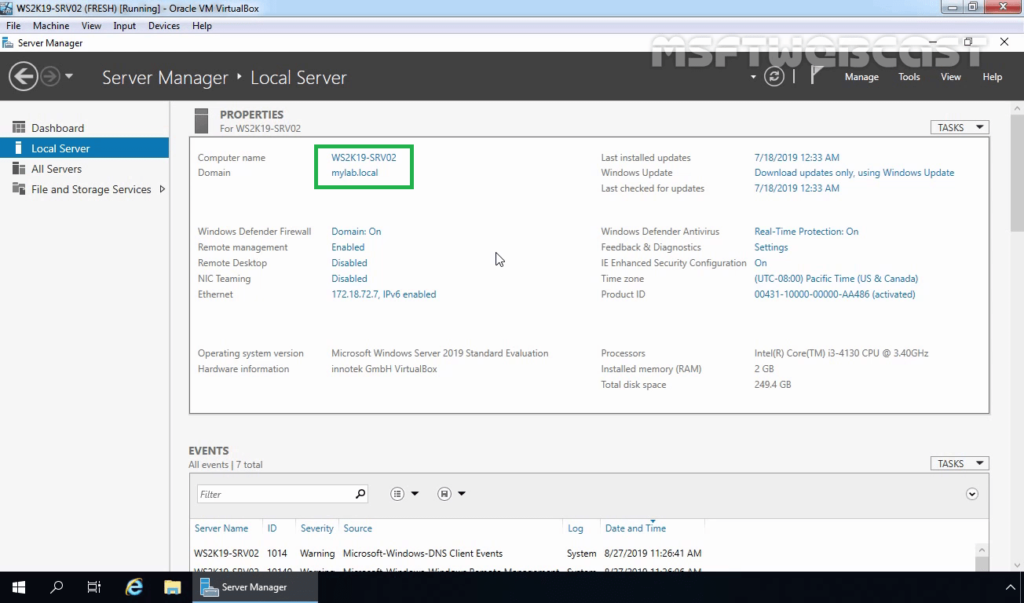Sort events by Log column

tap(575, 528)
